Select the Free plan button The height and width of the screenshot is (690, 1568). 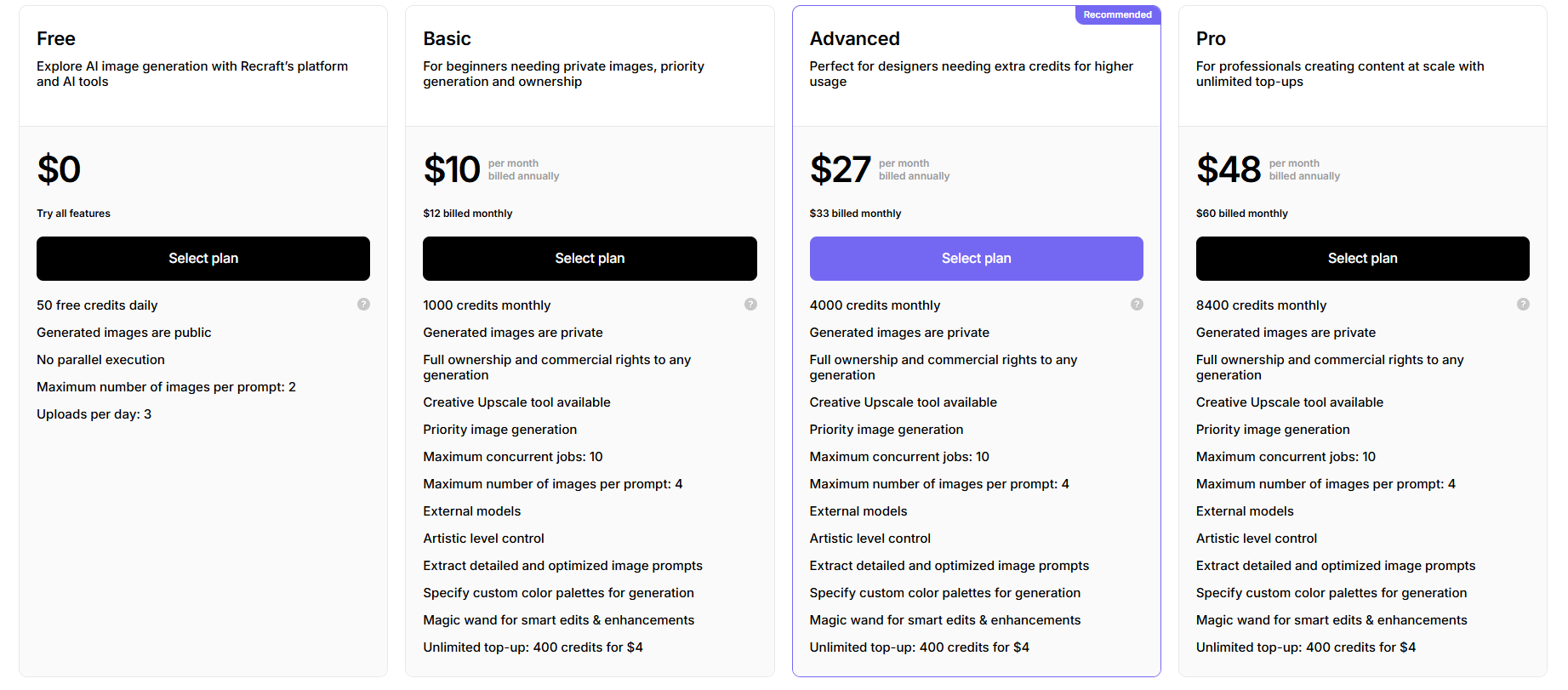tap(203, 259)
